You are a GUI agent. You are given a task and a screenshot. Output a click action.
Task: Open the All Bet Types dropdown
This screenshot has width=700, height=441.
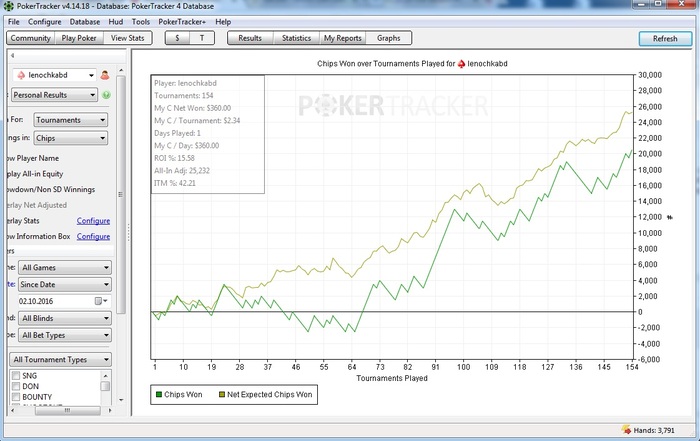[x=65, y=335]
